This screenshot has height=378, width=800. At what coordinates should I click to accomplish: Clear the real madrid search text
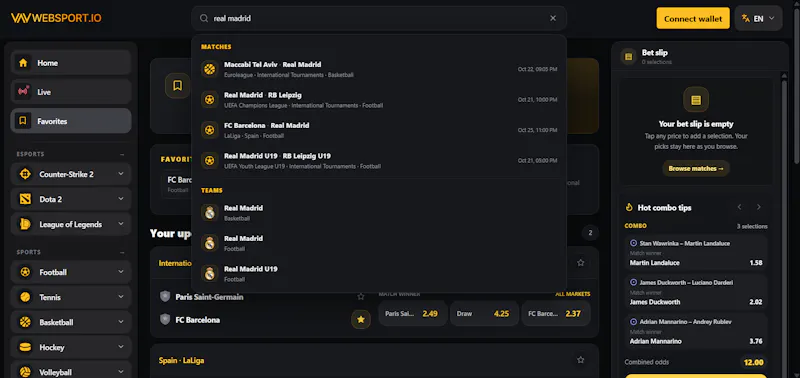point(553,18)
